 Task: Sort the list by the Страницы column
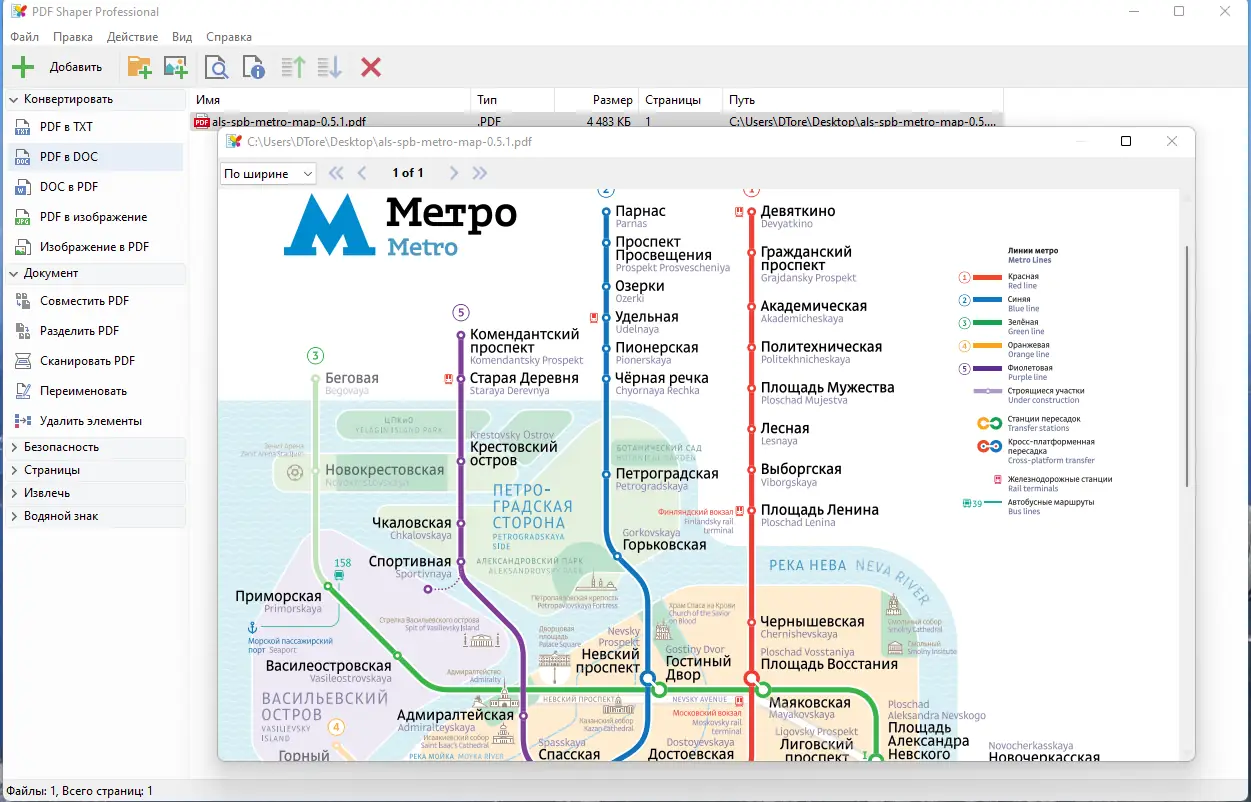[680, 100]
